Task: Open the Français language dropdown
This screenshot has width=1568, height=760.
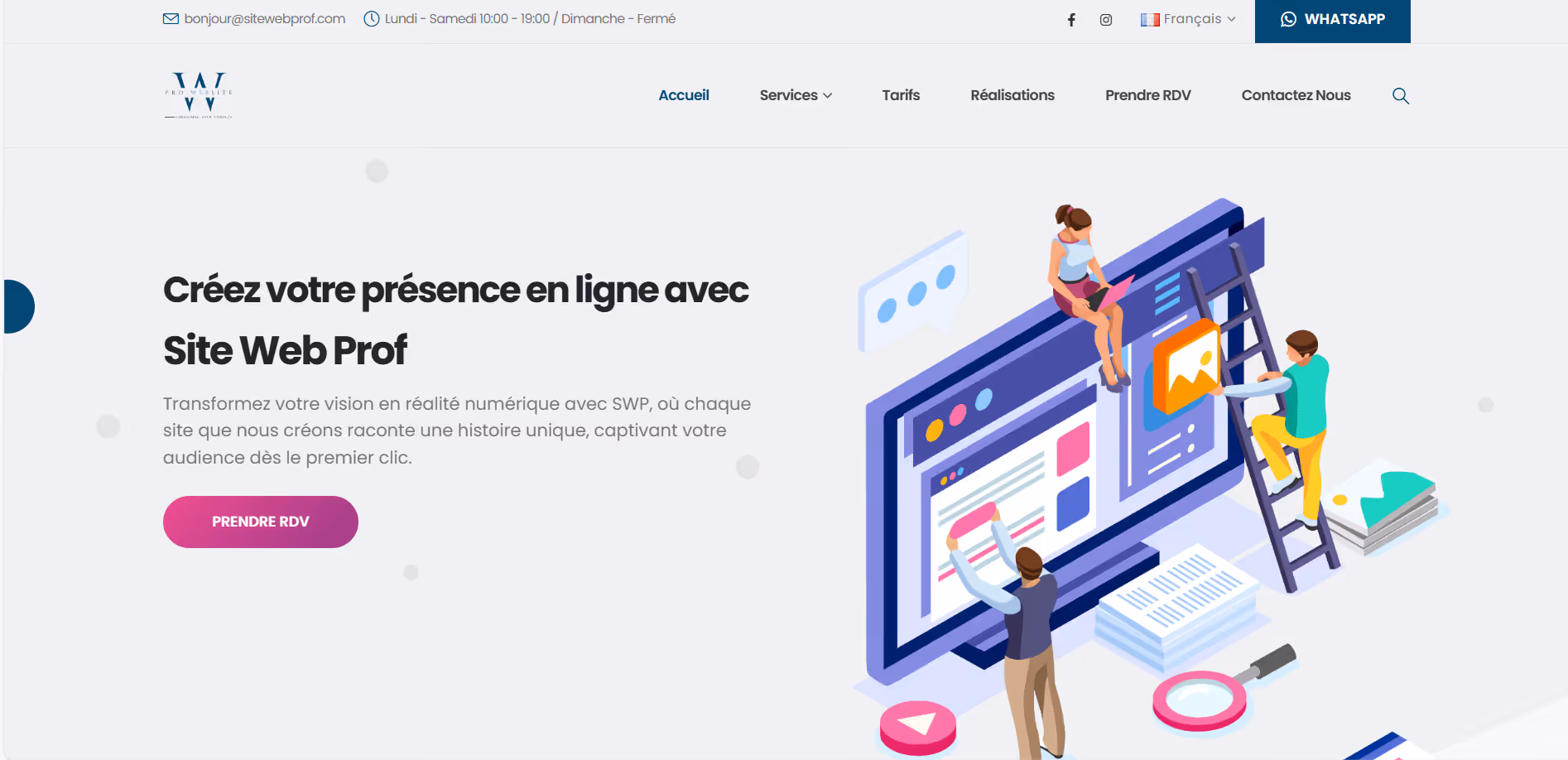Action: coord(1188,19)
